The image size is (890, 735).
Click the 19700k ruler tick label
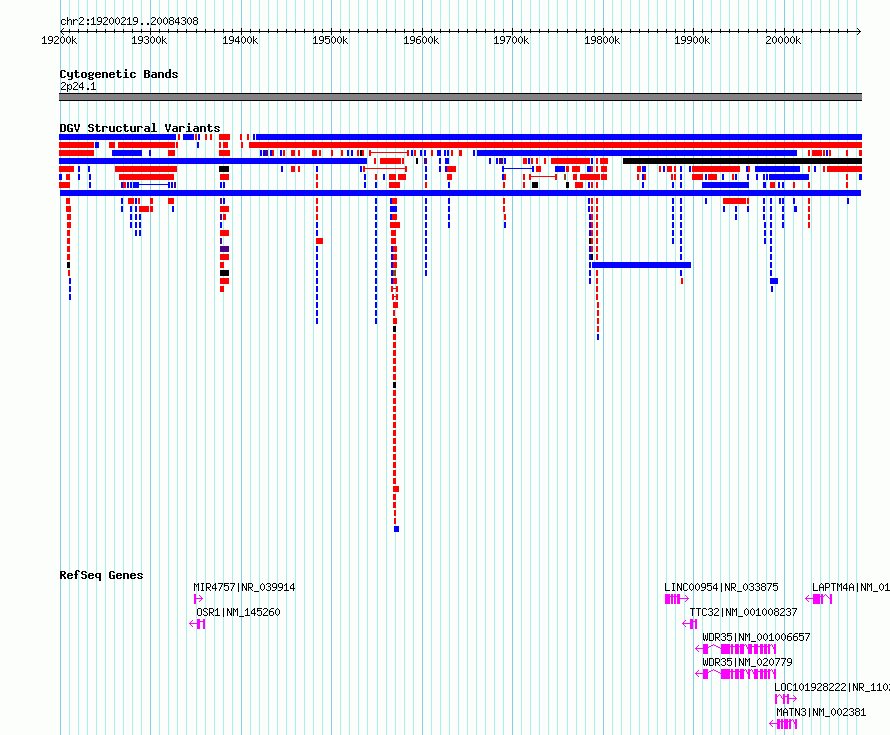511,40
